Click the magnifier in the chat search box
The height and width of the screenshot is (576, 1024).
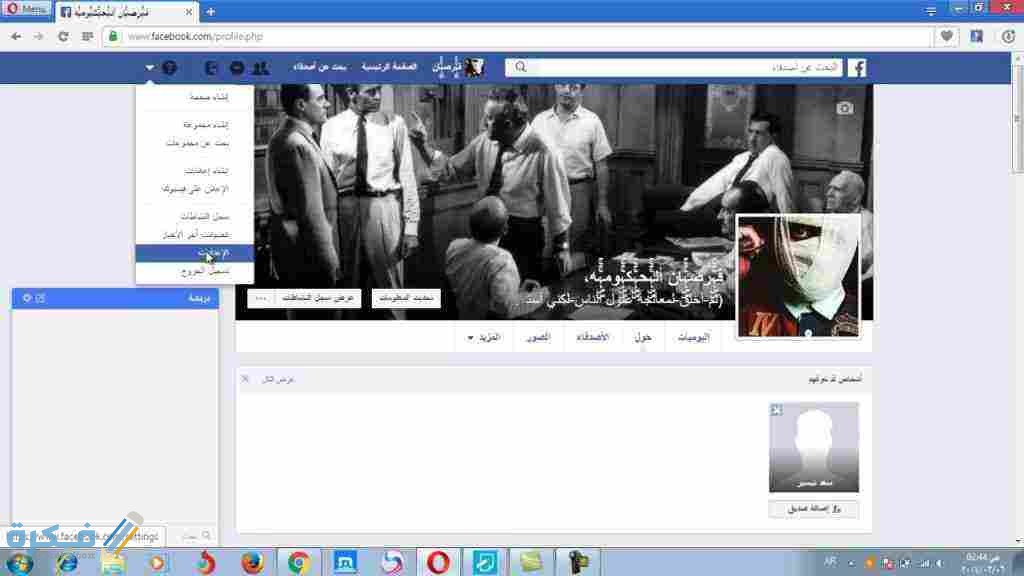tap(206, 536)
